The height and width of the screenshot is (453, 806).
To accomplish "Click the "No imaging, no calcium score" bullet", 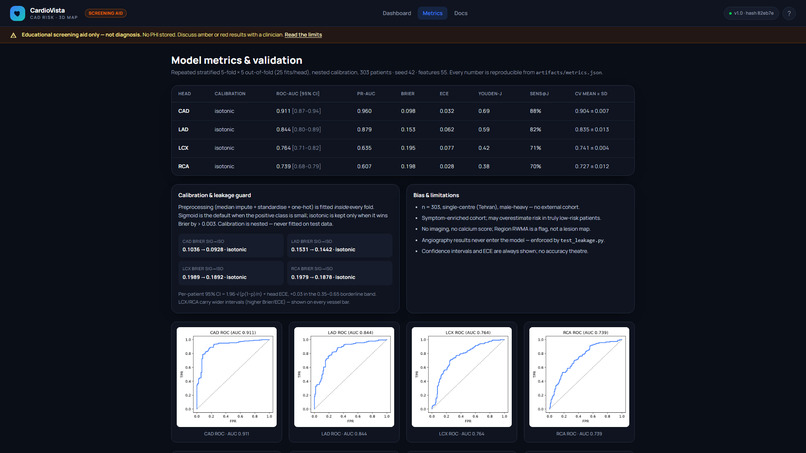I will point(506,229).
